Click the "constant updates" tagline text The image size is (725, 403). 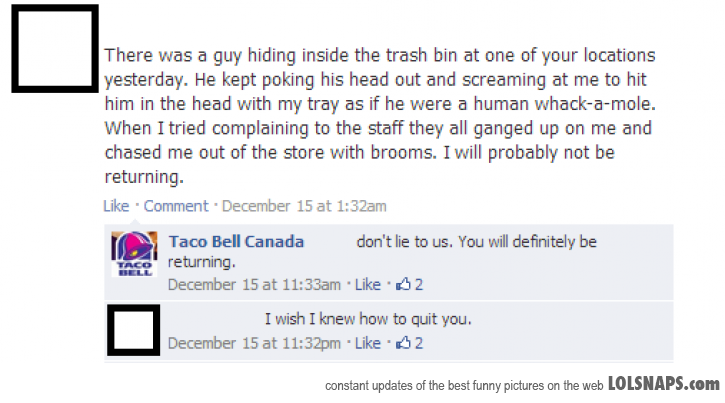(x=464, y=385)
